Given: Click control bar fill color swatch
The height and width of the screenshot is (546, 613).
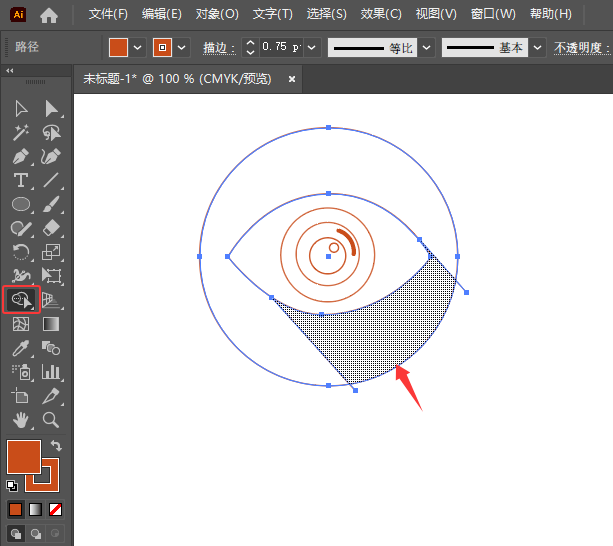Looking at the screenshot, I should 118,48.
